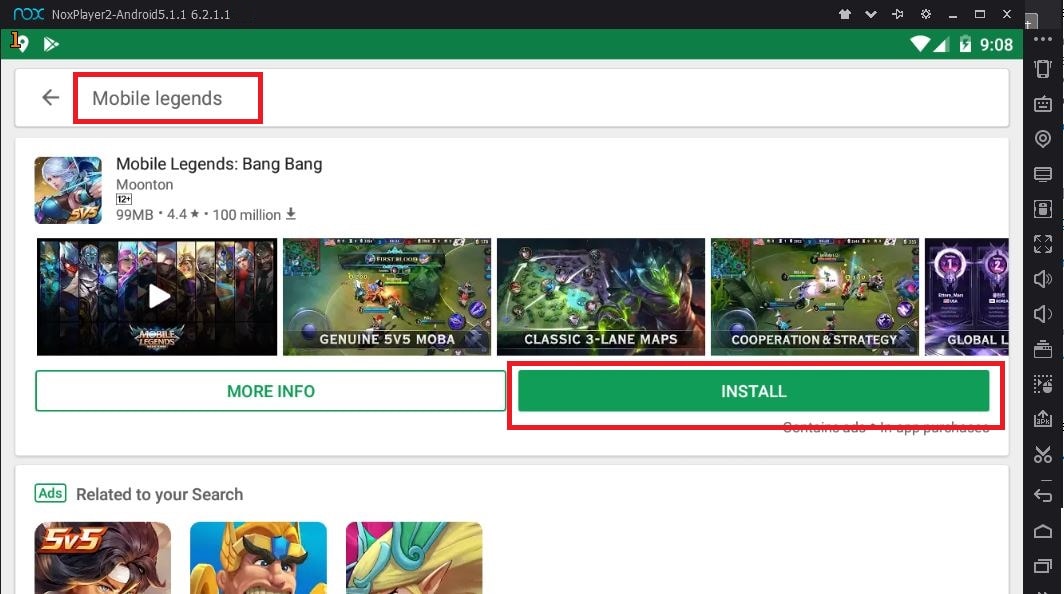1064x594 pixels.
Task: Click the Related to your Search heading
Action: (x=159, y=494)
